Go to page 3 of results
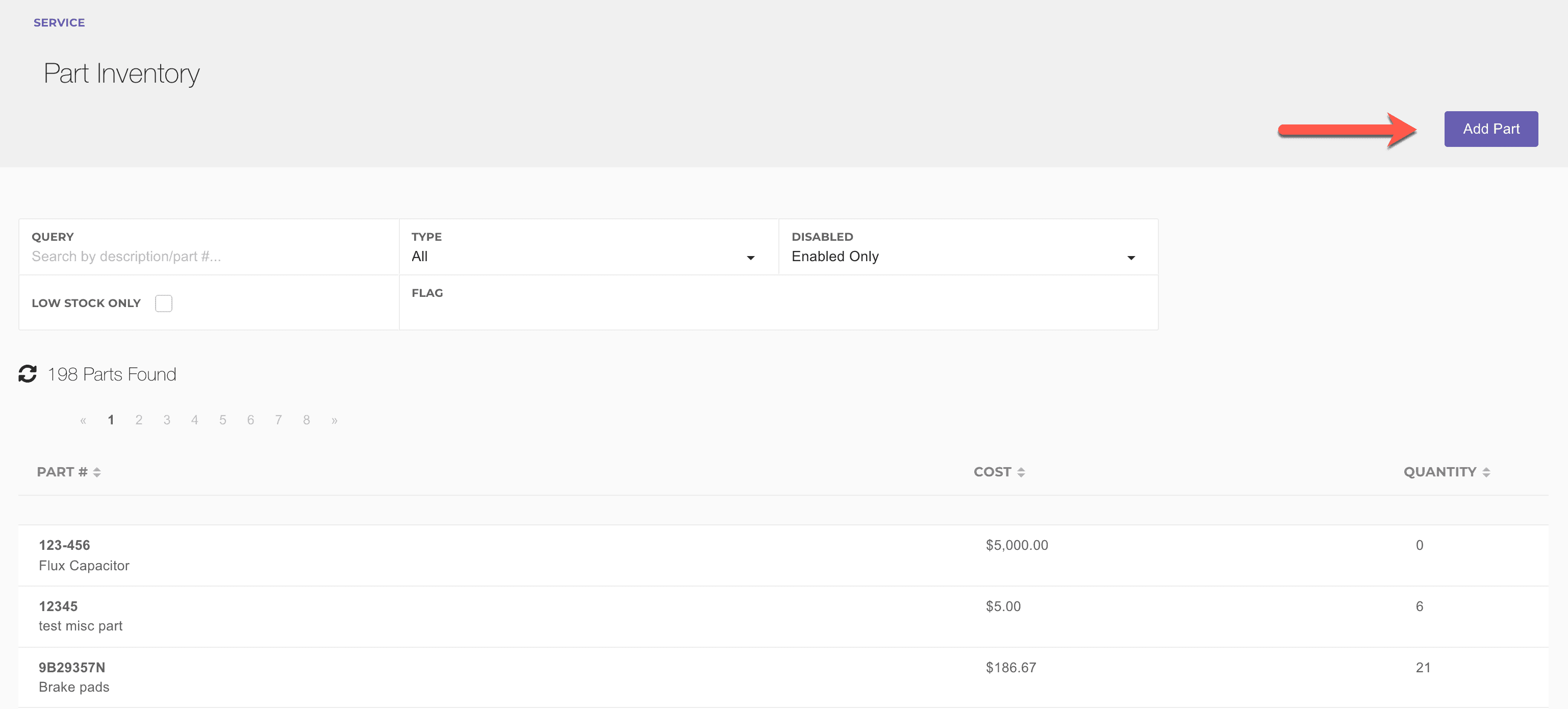This screenshot has width=1568, height=709. point(167,420)
